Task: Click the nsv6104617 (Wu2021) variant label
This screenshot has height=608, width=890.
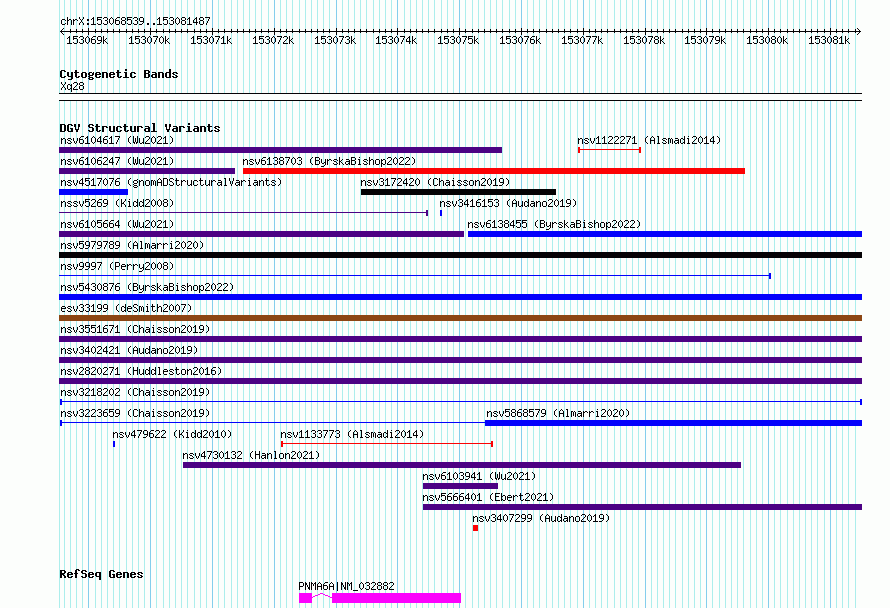Action: 117,140
